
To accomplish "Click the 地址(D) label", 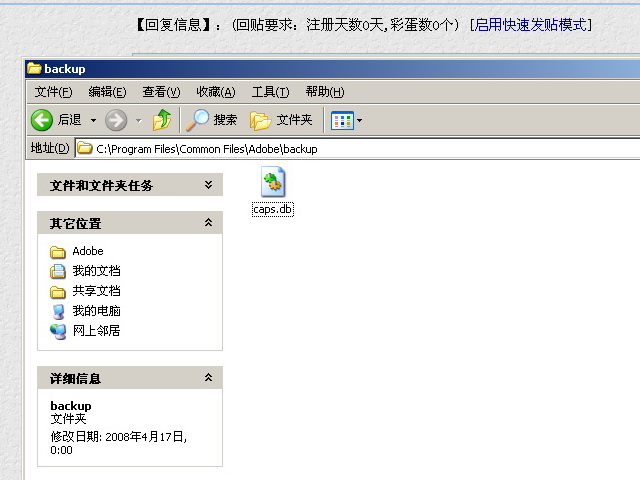I will point(50,148).
